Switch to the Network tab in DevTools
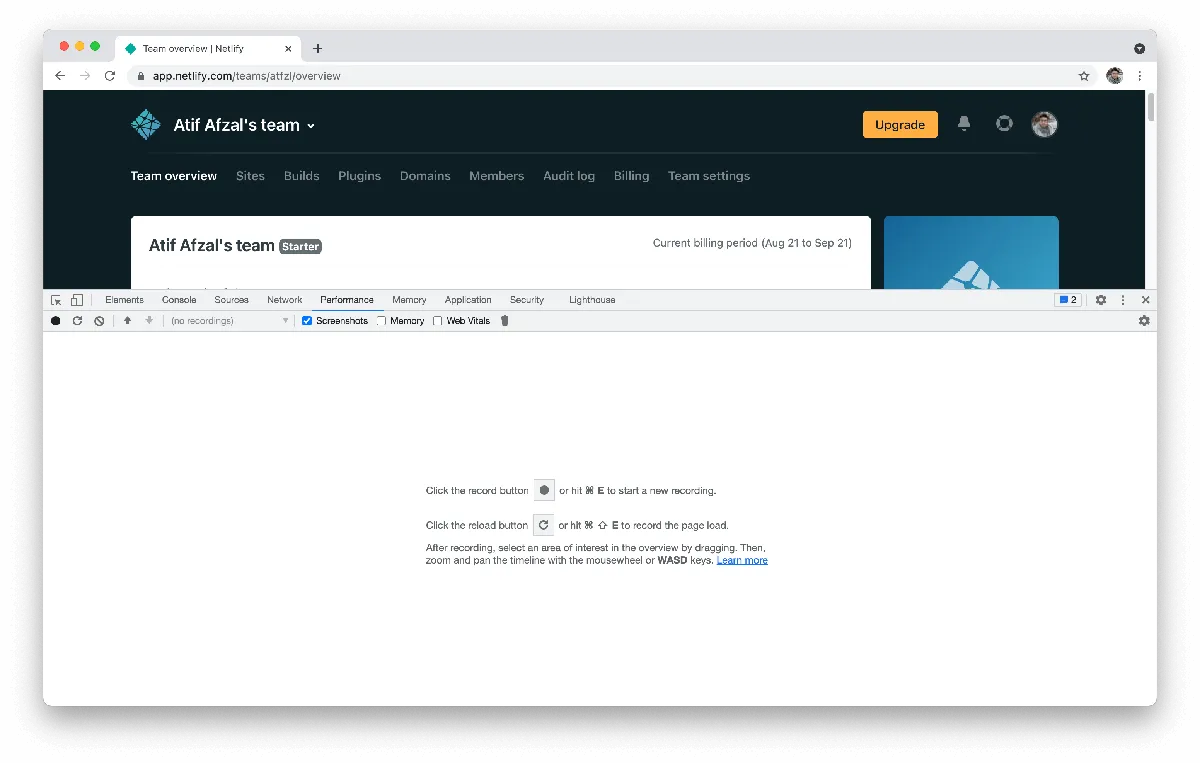The width and height of the screenshot is (1200, 763). click(285, 300)
